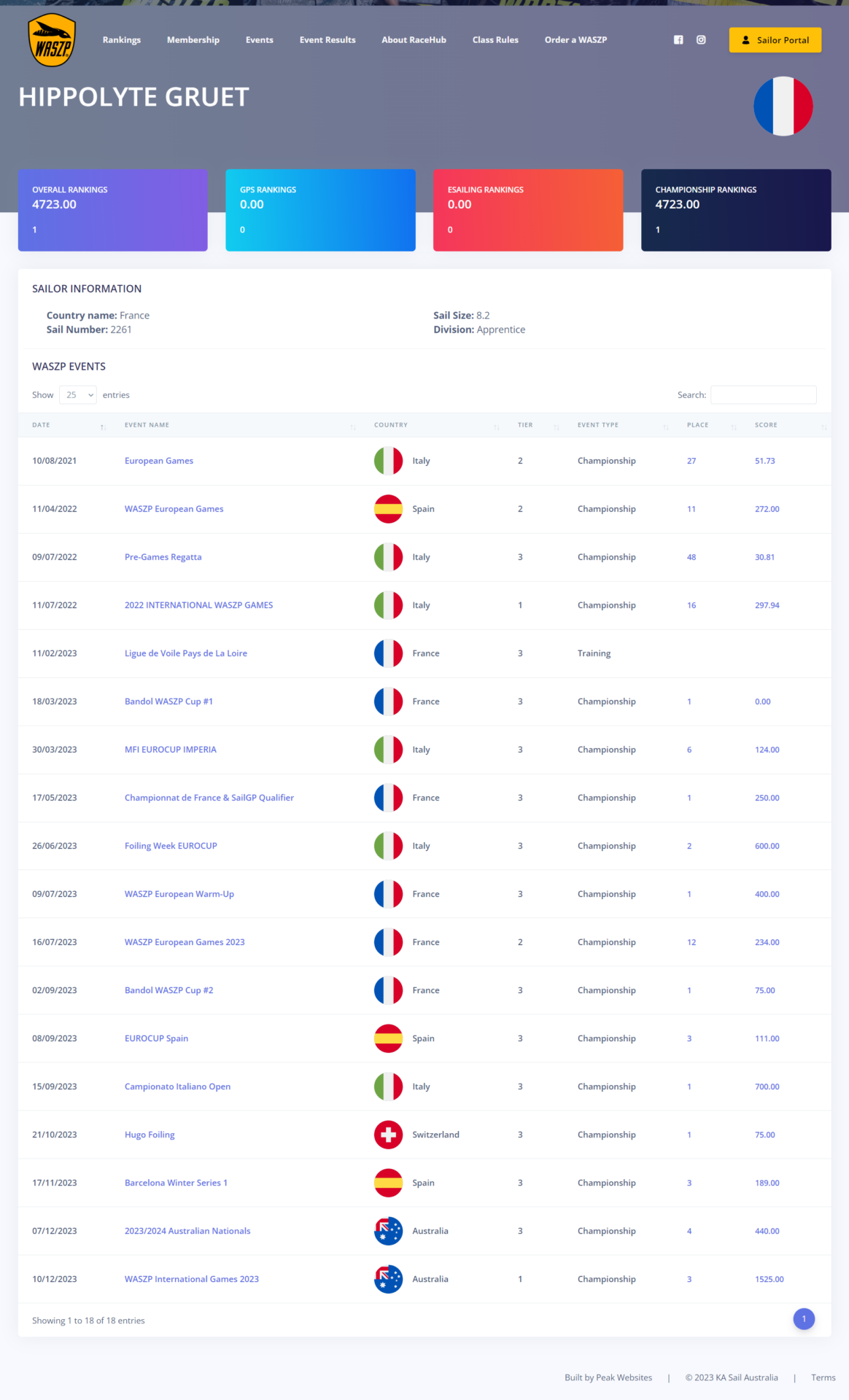
Task: Open the Facebook social icon
Action: (x=678, y=40)
